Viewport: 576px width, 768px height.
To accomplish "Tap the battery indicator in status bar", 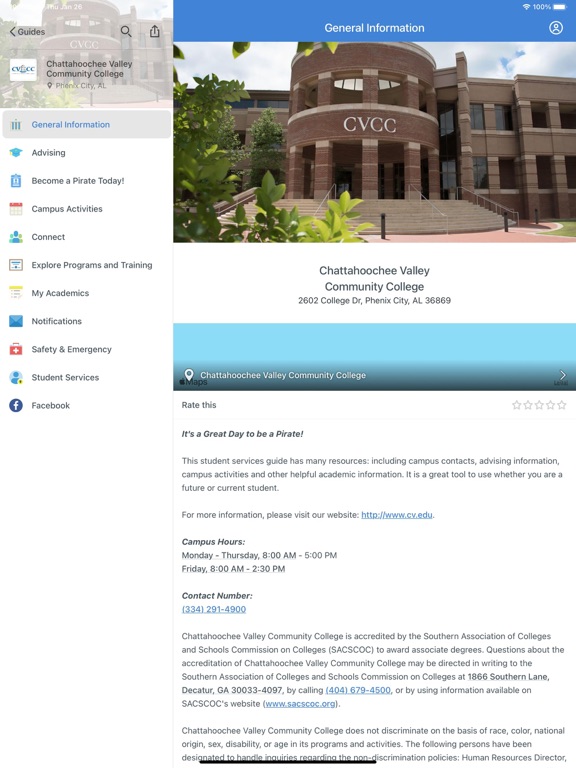I will click(x=559, y=7).
